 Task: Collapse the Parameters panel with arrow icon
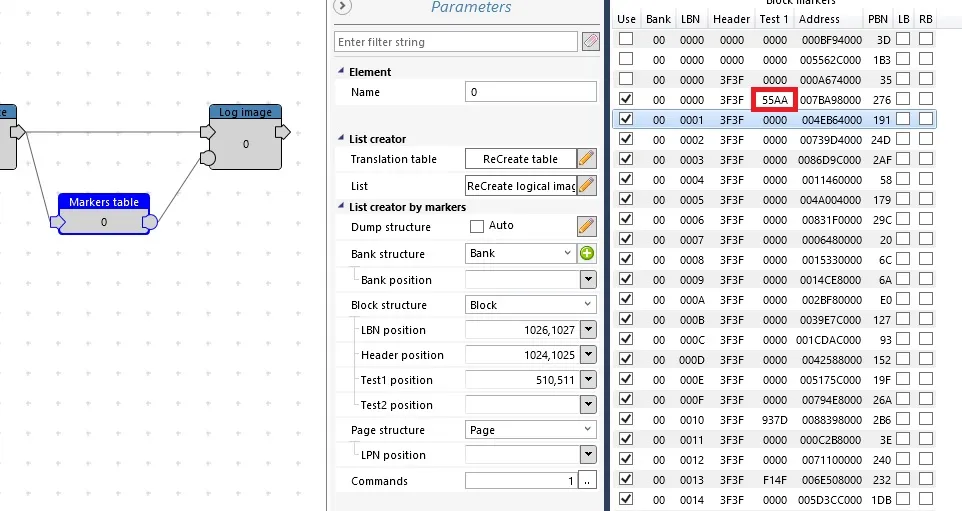(342, 6)
